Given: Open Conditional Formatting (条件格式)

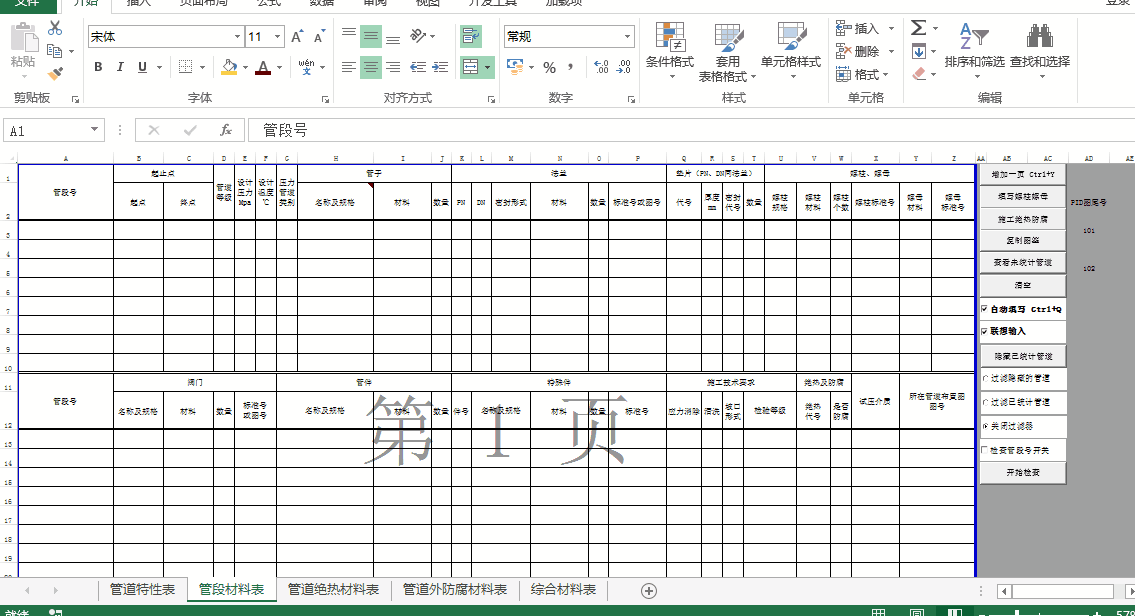Looking at the screenshot, I should tap(670, 49).
